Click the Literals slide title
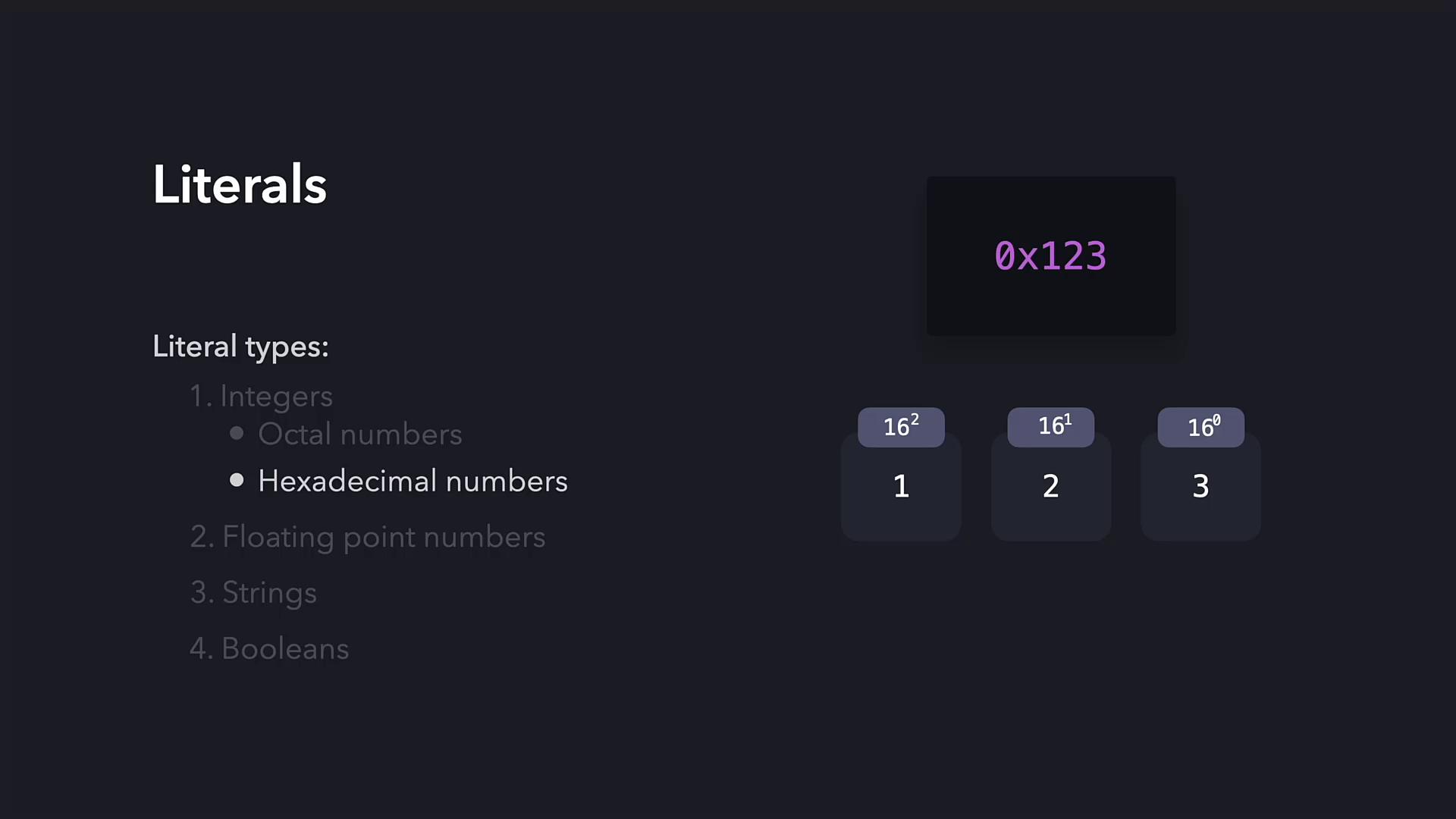The image size is (1456, 819). (x=240, y=184)
